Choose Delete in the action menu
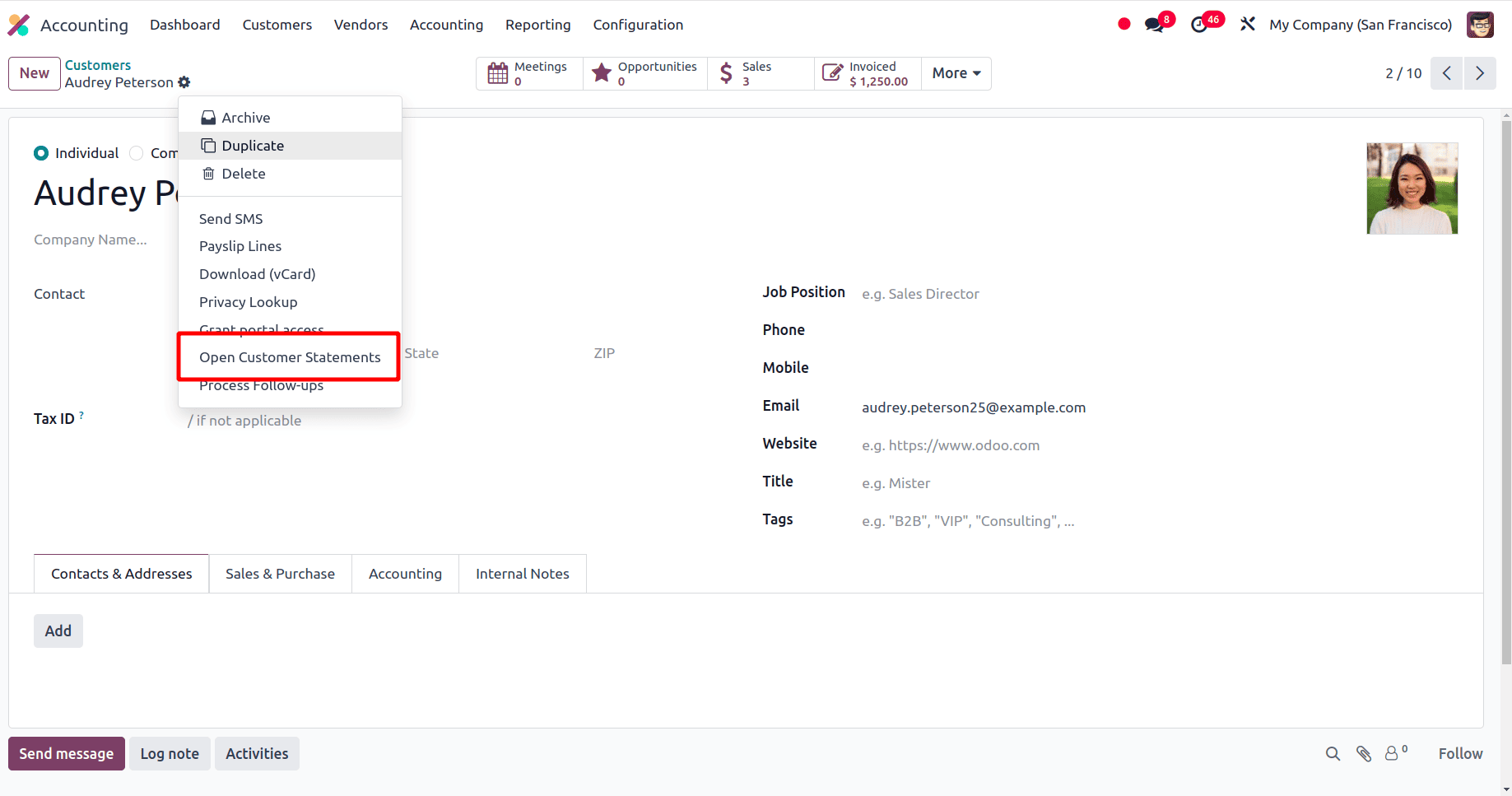This screenshot has height=796, width=1512. [x=290, y=174]
